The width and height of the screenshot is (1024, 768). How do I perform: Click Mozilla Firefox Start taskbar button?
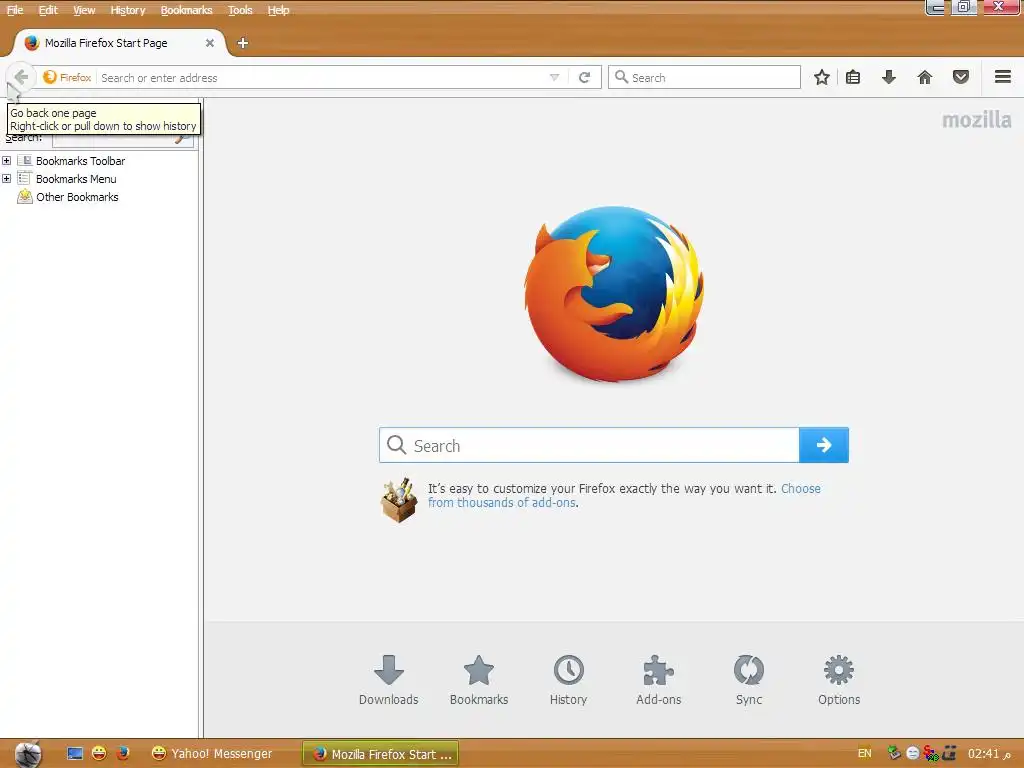(381, 754)
